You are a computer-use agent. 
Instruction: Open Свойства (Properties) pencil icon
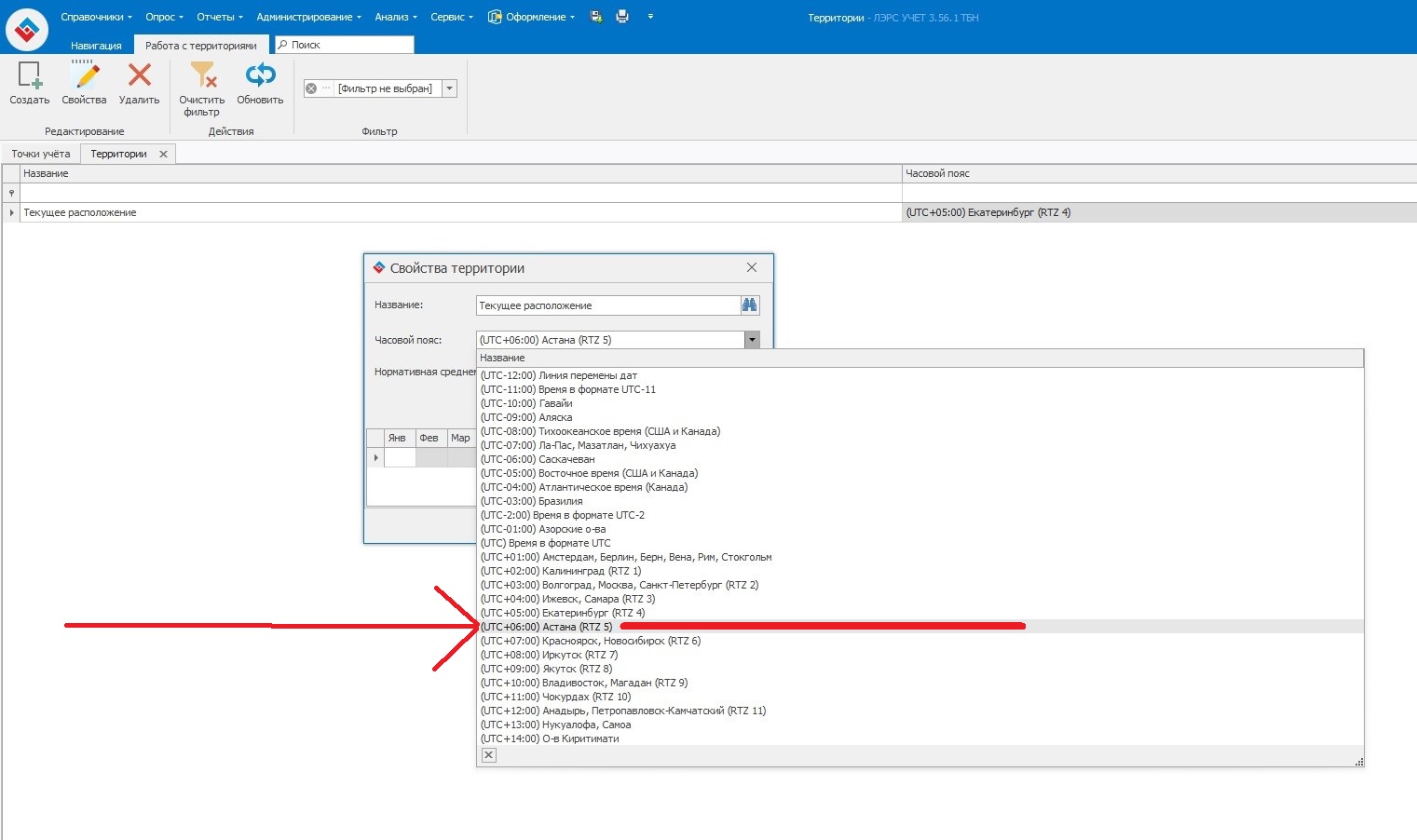pos(84,75)
